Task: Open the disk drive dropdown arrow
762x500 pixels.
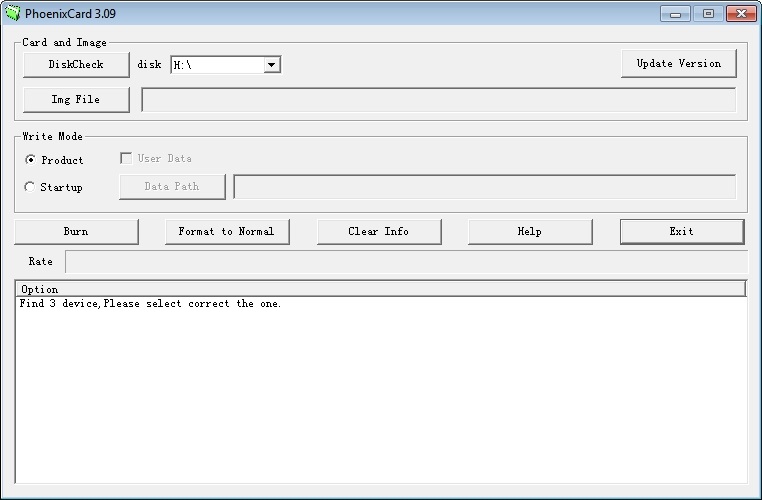Action: [x=272, y=65]
